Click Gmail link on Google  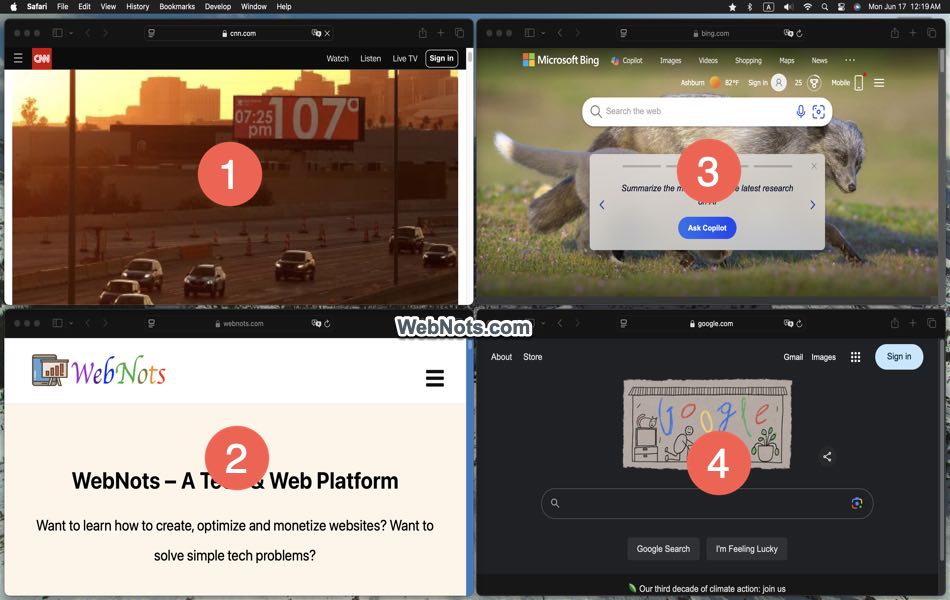coord(793,357)
